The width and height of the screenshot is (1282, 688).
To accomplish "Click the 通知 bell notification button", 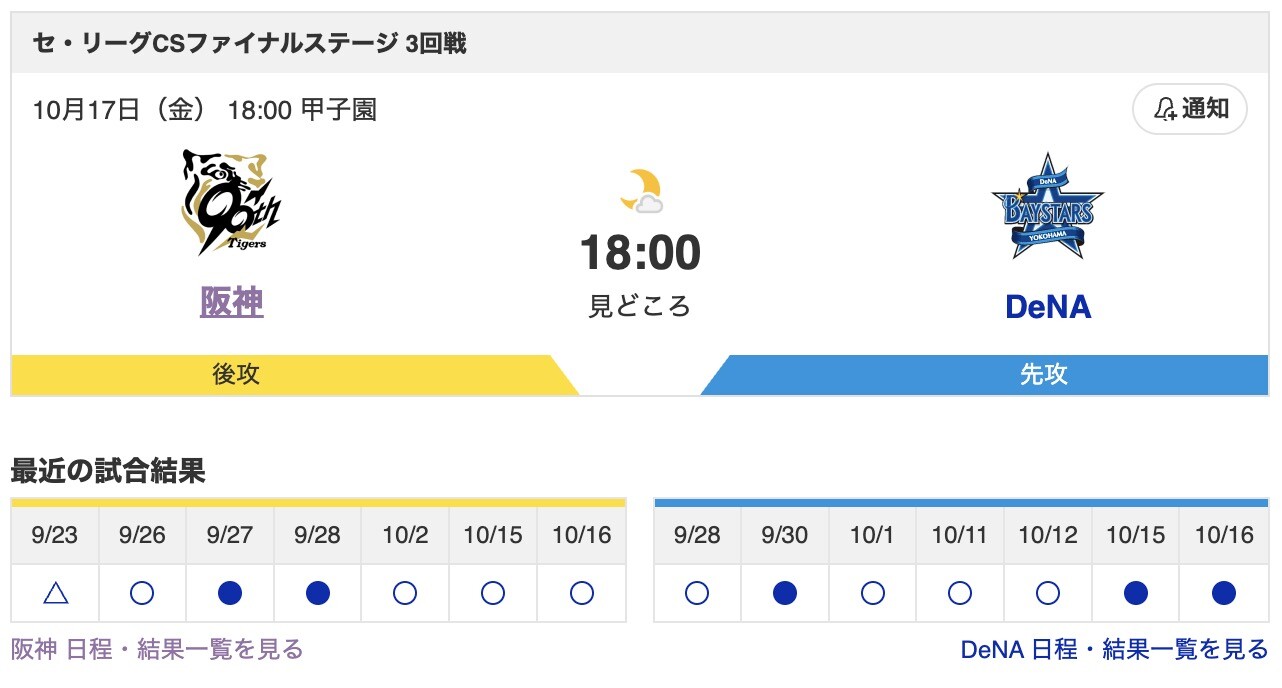I will tap(1190, 109).
